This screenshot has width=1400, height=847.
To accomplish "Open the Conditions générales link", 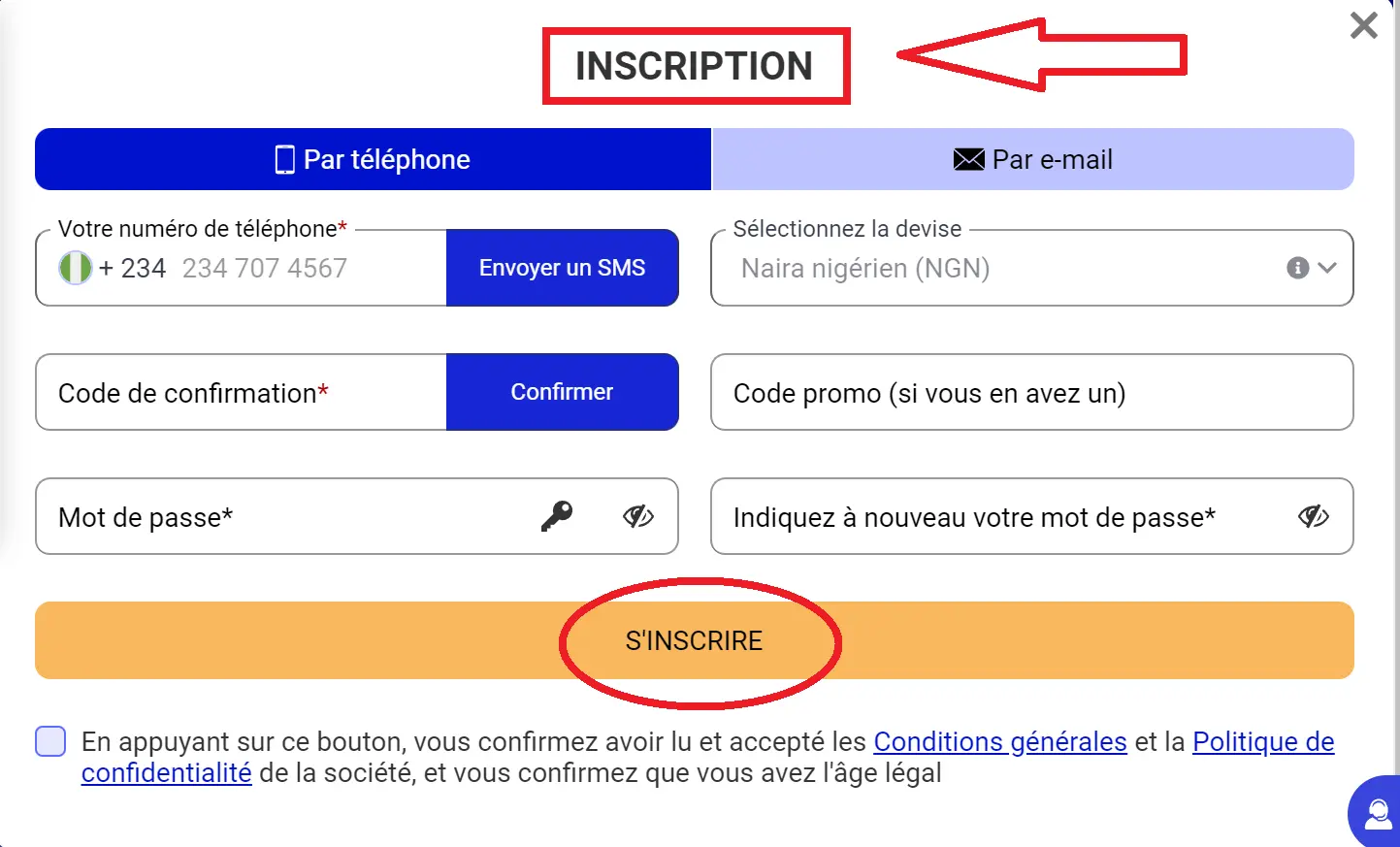I will (x=999, y=741).
